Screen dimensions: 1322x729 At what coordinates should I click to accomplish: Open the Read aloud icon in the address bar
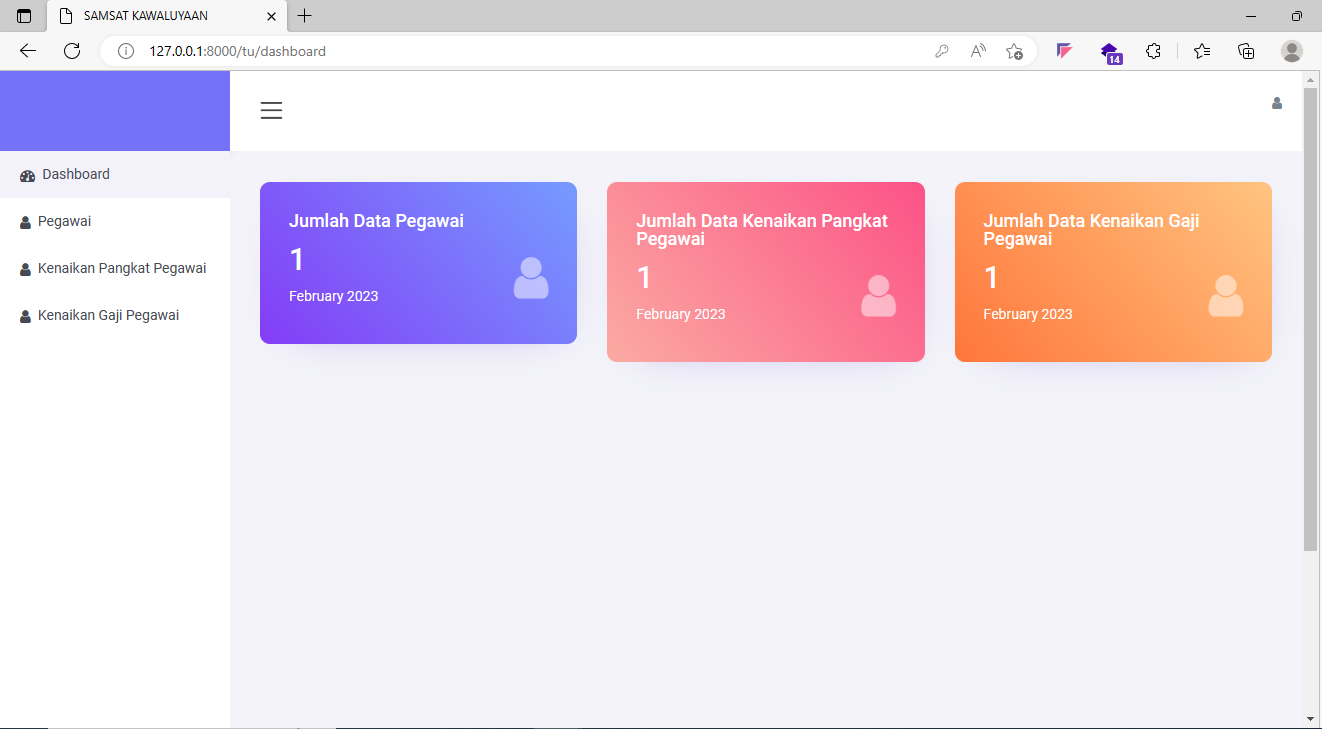tap(978, 51)
